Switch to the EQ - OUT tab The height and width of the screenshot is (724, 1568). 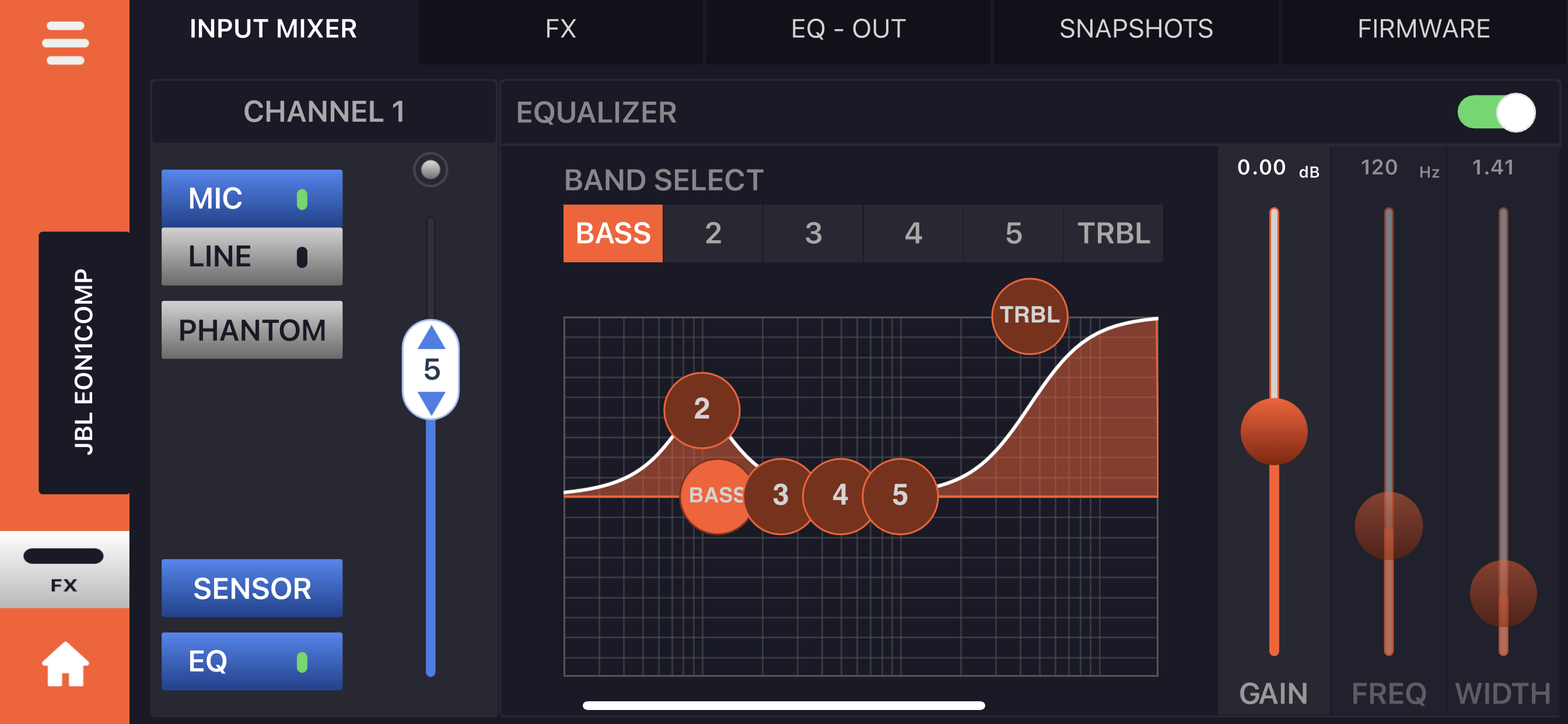click(x=848, y=29)
